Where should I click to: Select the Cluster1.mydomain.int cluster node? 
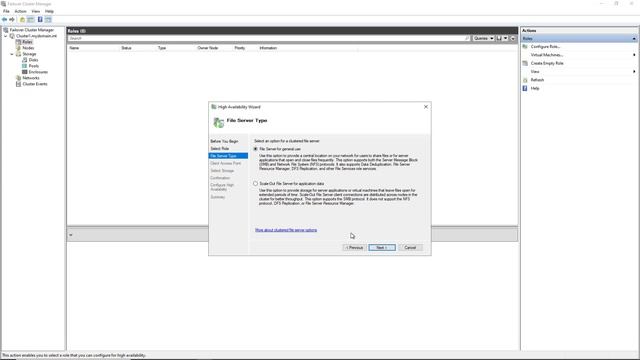(x=36, y=36)
